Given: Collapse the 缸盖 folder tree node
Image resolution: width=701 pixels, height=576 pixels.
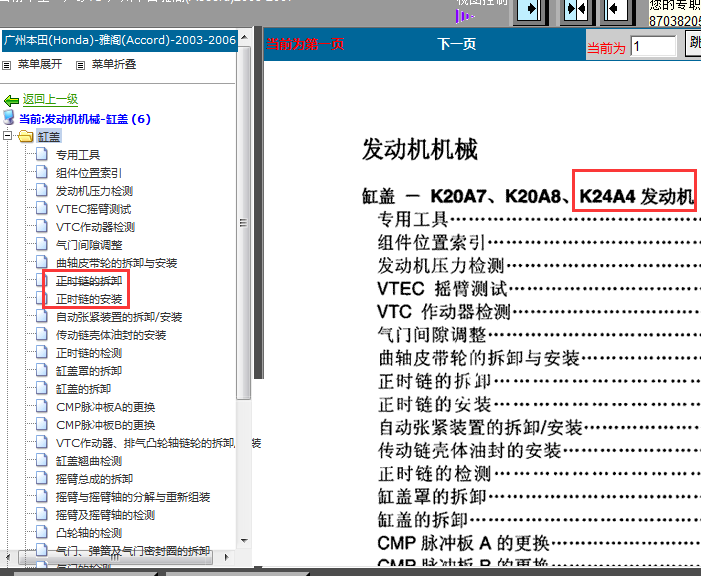Looking at the screenshot, I should click(7, 136).
